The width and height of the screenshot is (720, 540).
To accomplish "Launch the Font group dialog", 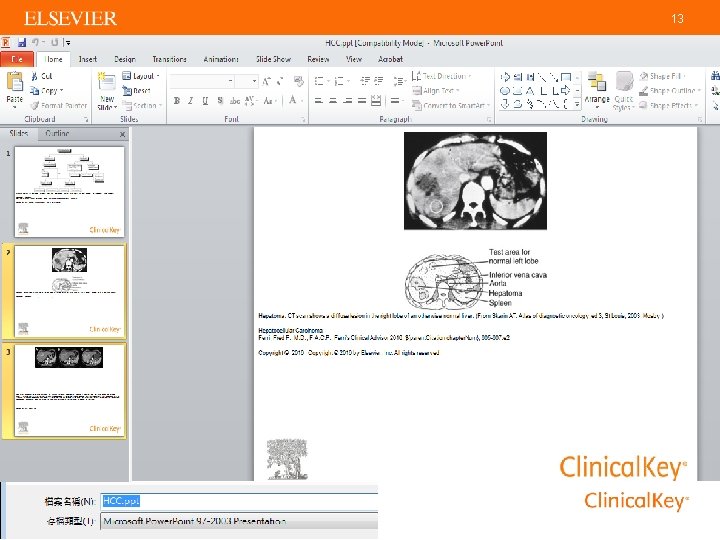I will pyautogui.click(x=303, y=119).
